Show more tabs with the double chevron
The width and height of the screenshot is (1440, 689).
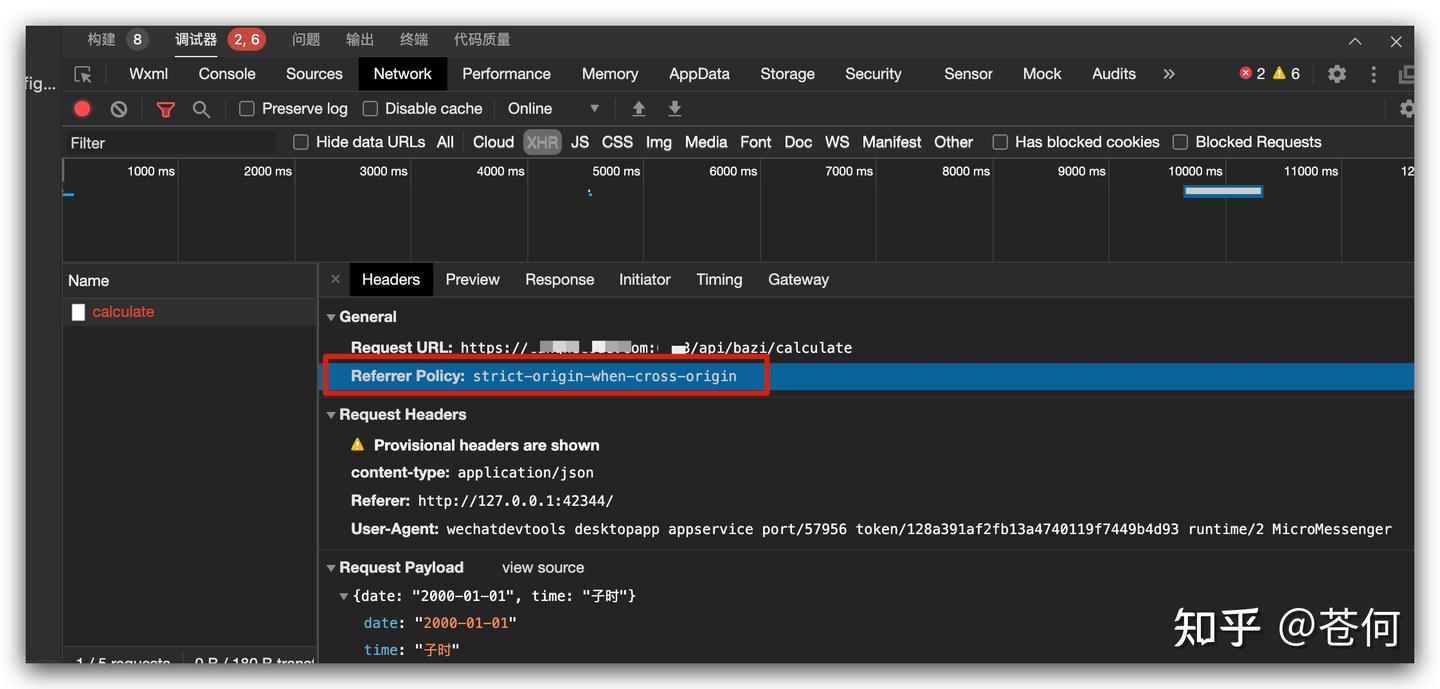1169,74
